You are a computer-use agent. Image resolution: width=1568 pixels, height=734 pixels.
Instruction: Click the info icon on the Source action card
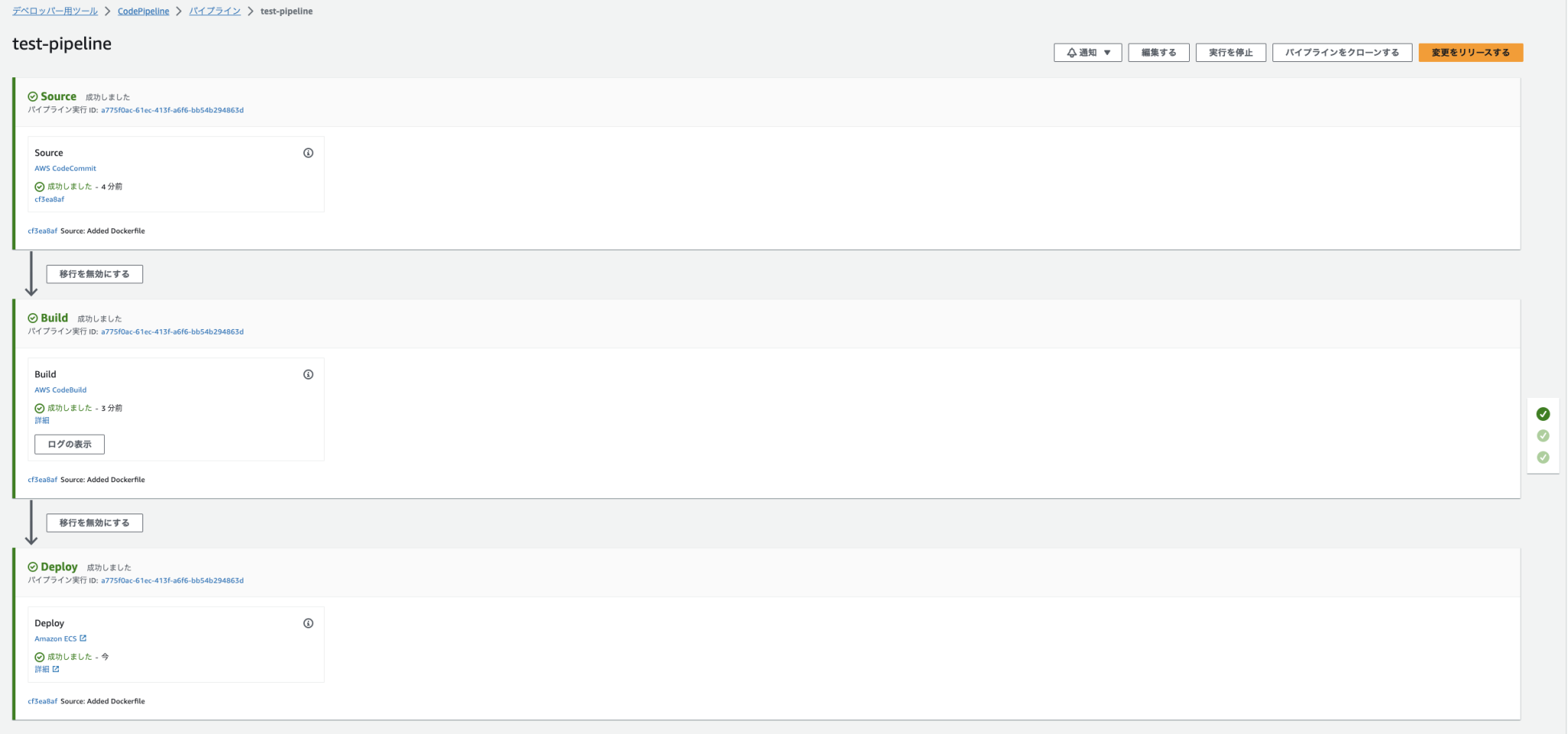309,153
